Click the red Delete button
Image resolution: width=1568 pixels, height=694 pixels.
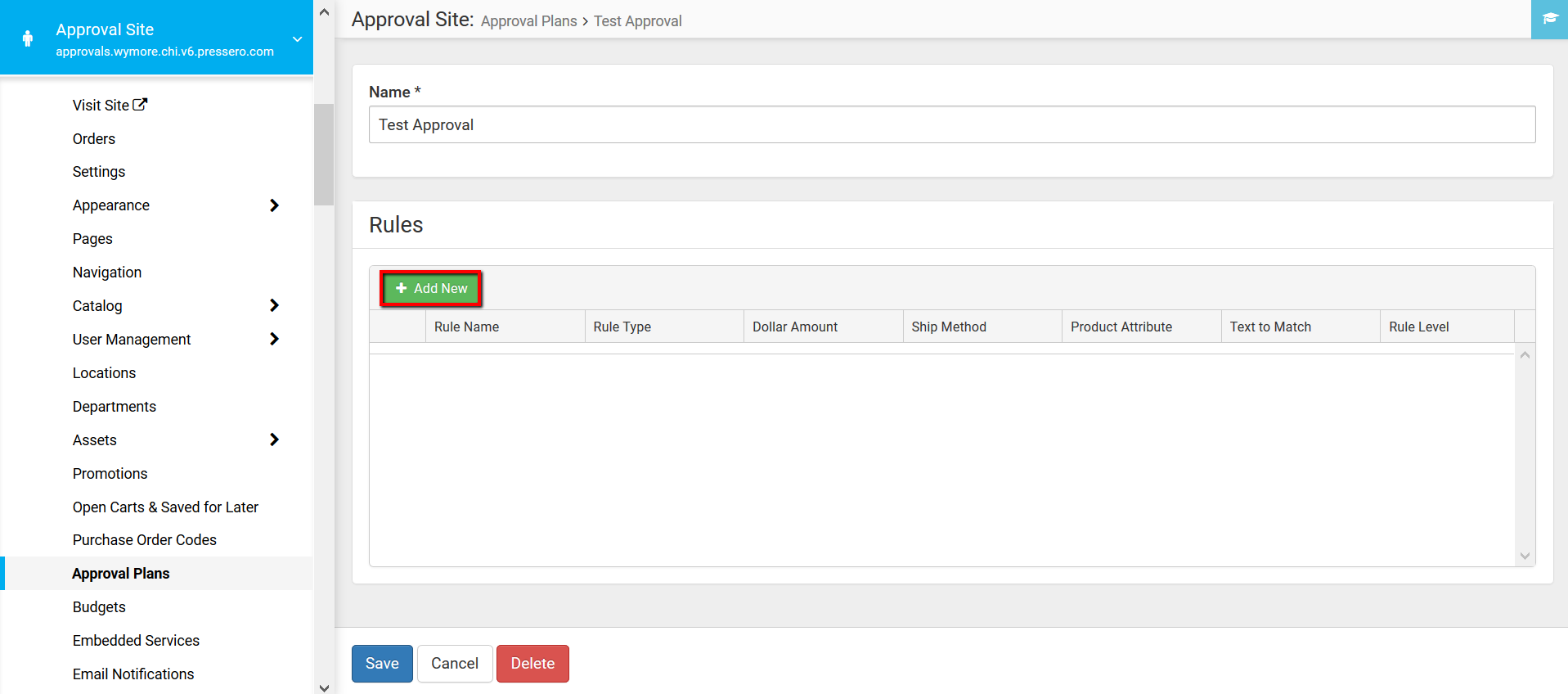[x=532, y=664]
